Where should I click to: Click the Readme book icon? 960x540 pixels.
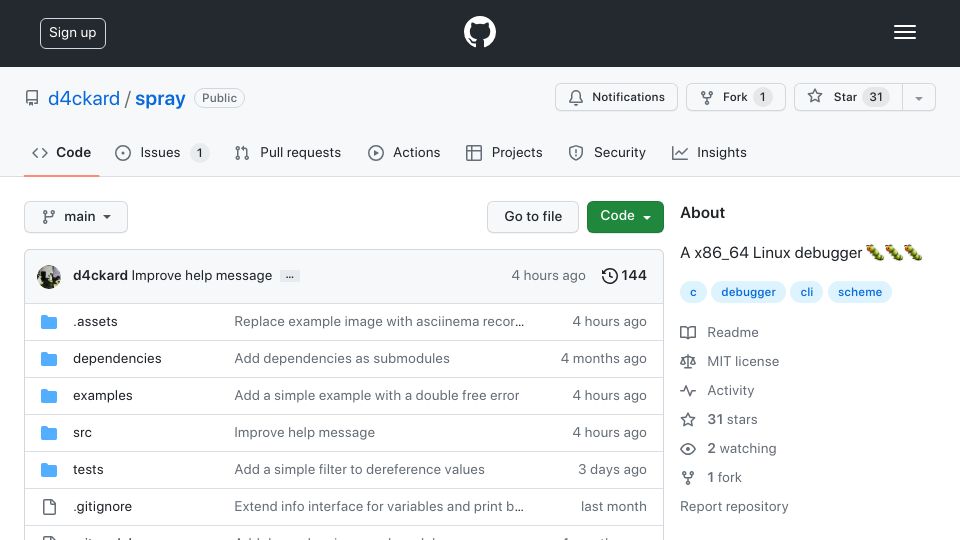[688, 332]
